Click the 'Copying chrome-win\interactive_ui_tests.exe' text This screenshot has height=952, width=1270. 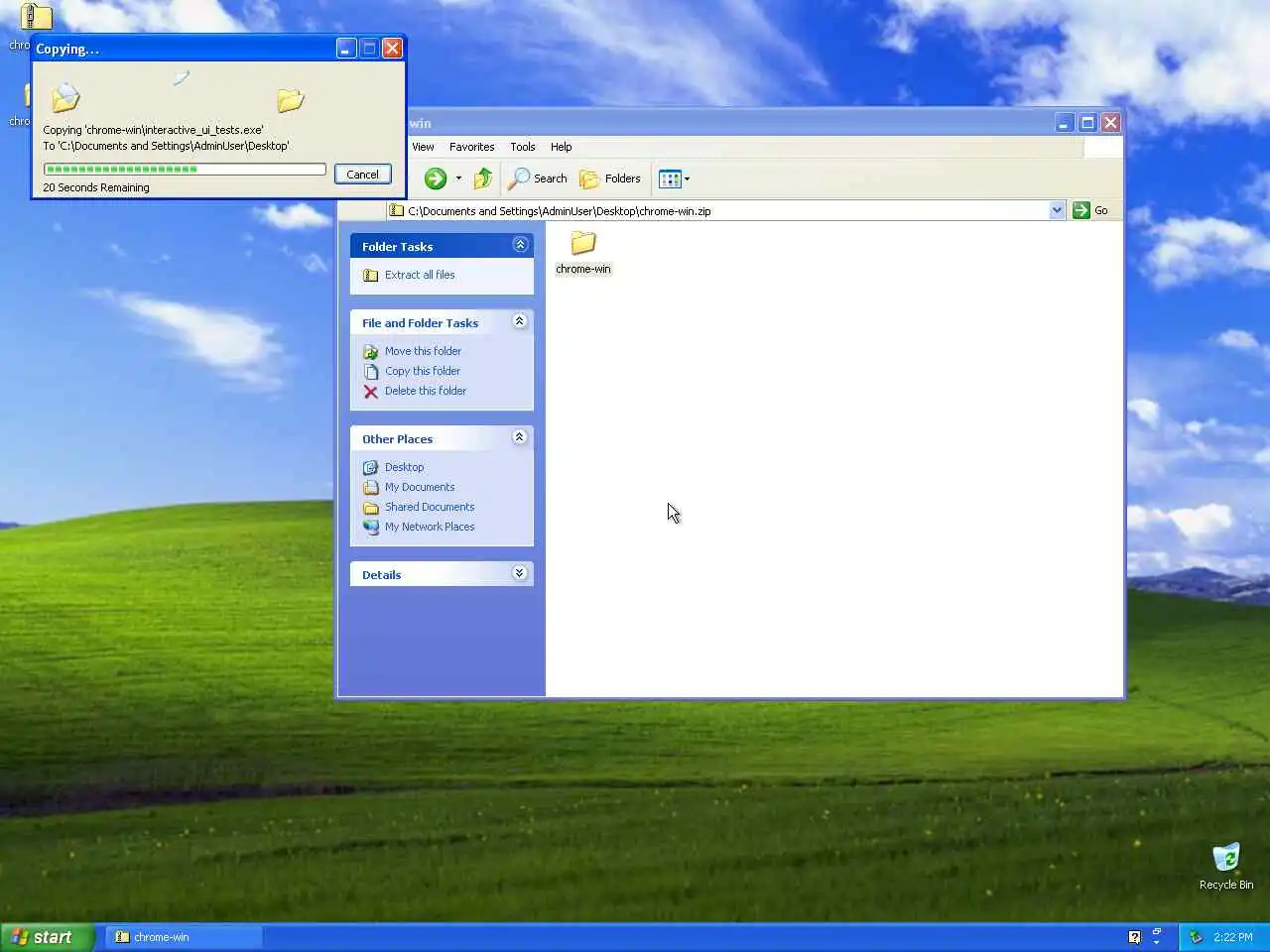point(153,130)
